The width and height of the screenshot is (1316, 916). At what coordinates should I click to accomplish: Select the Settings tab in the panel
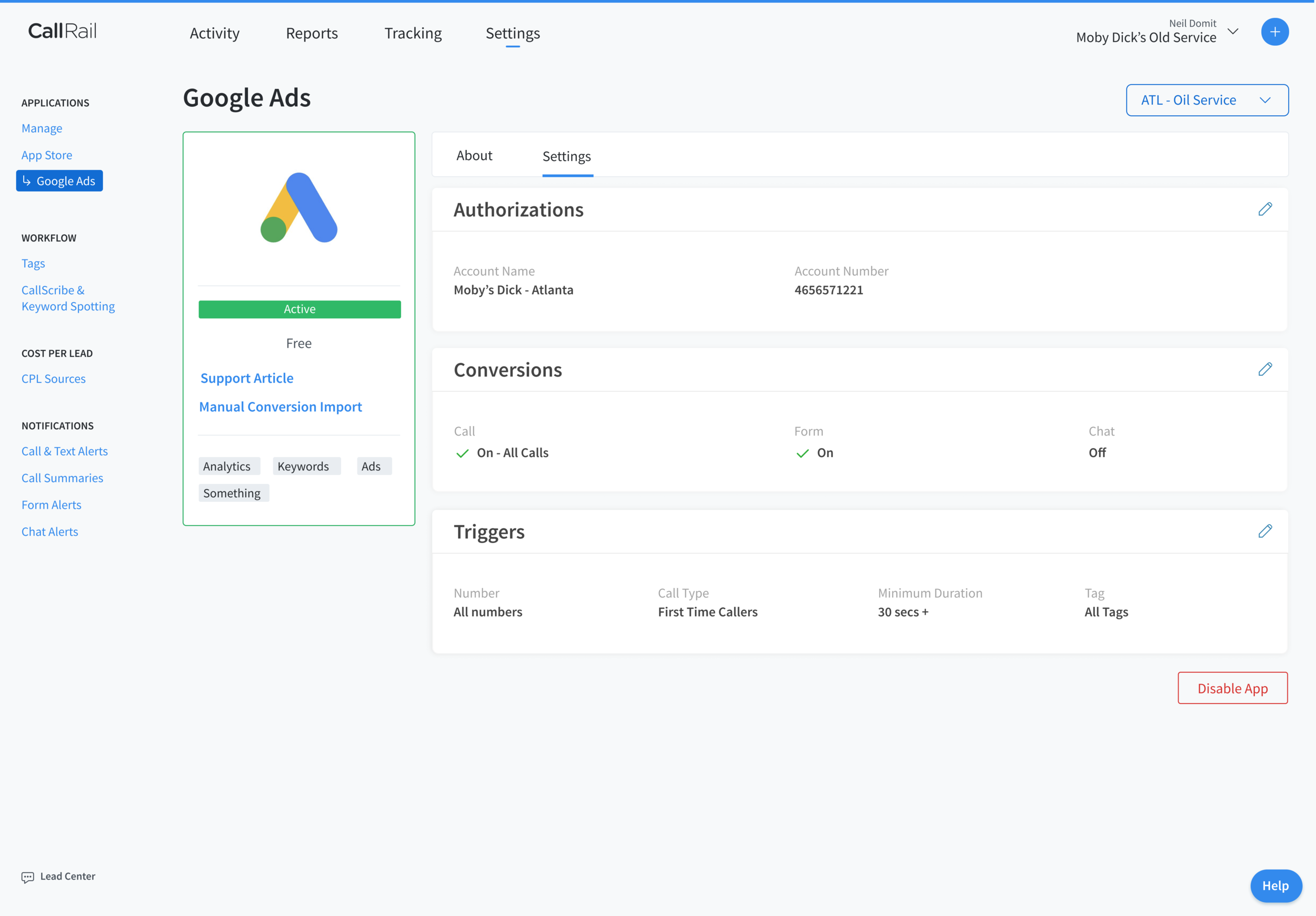(x=566, y=156)
